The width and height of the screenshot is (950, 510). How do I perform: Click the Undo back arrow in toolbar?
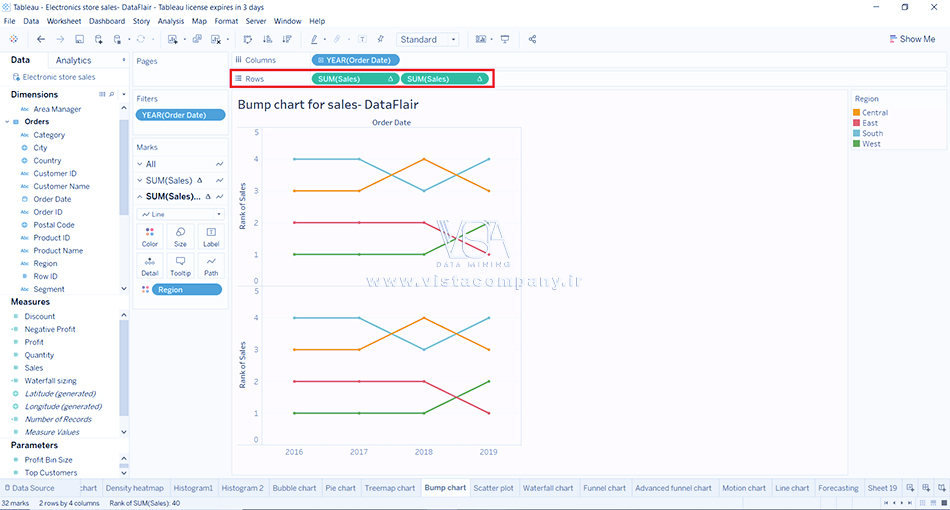(x=41, y=39)
